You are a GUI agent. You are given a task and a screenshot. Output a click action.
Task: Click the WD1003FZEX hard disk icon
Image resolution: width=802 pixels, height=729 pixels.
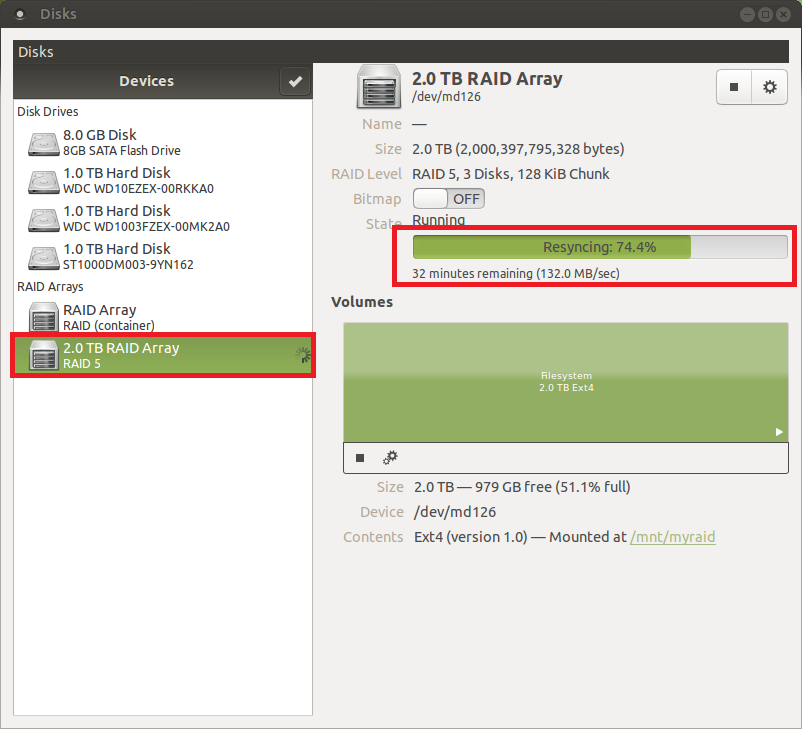point(43,219)
